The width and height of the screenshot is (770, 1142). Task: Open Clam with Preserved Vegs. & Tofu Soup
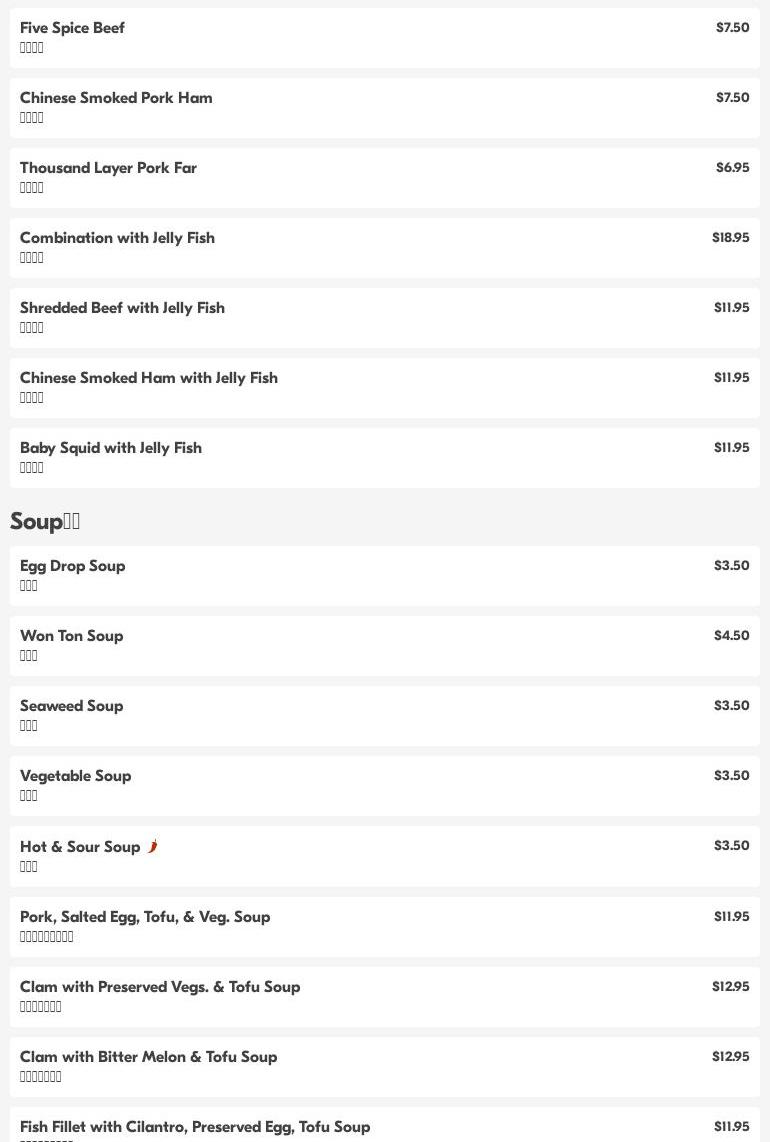[385, 996]
